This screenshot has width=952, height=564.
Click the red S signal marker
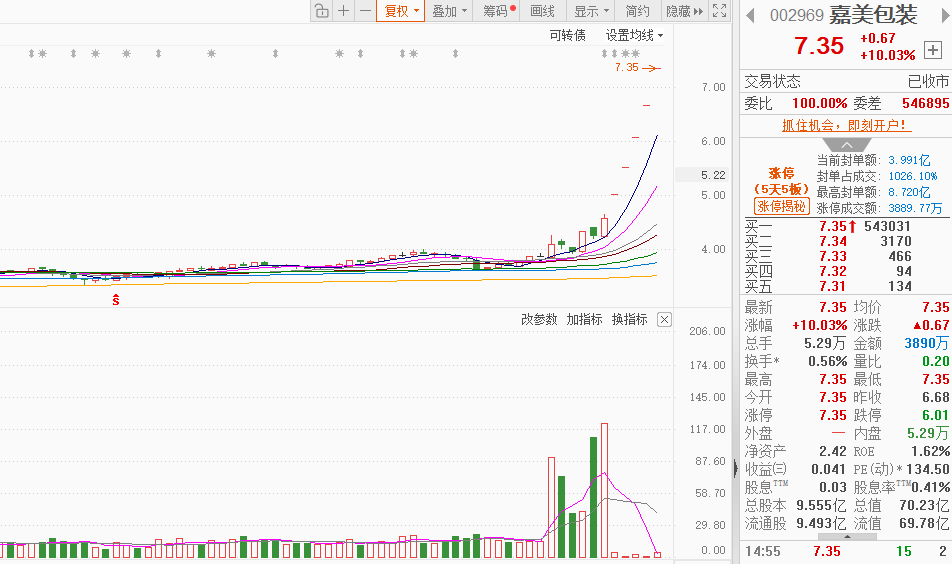pos(116,300)
